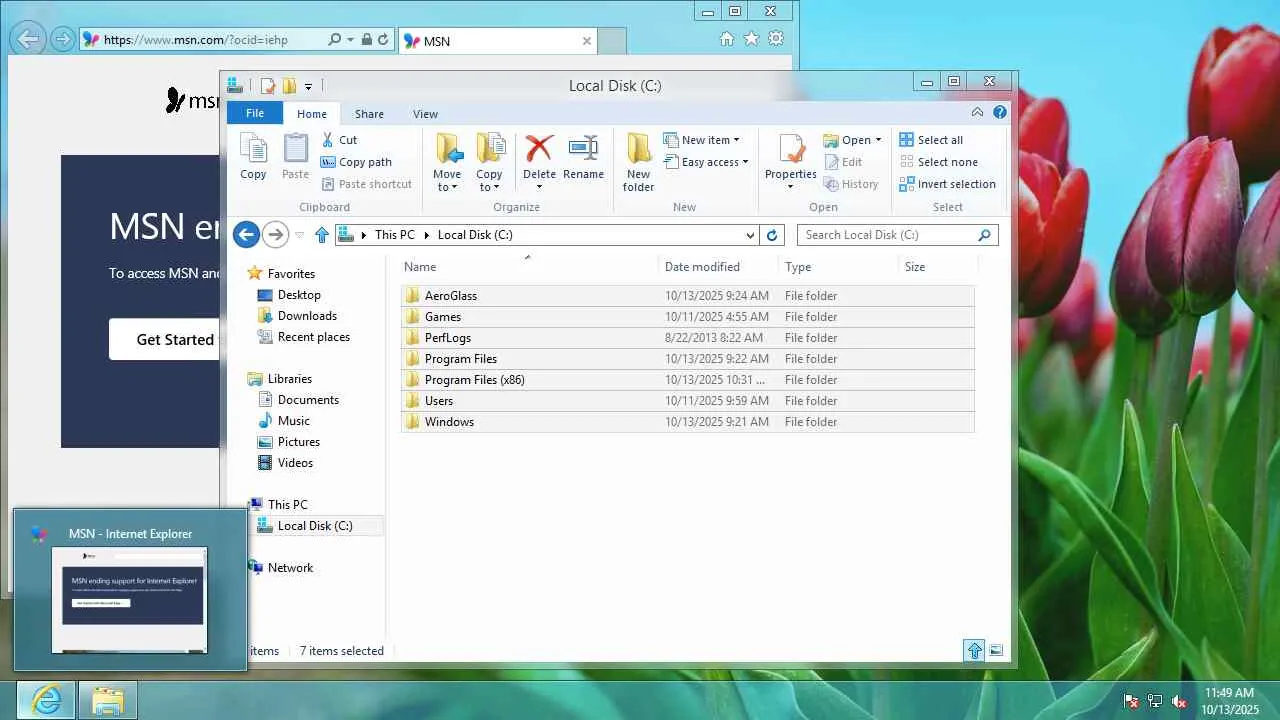Select the MSN tab in Internet Explorer

[x=497, y=41]
